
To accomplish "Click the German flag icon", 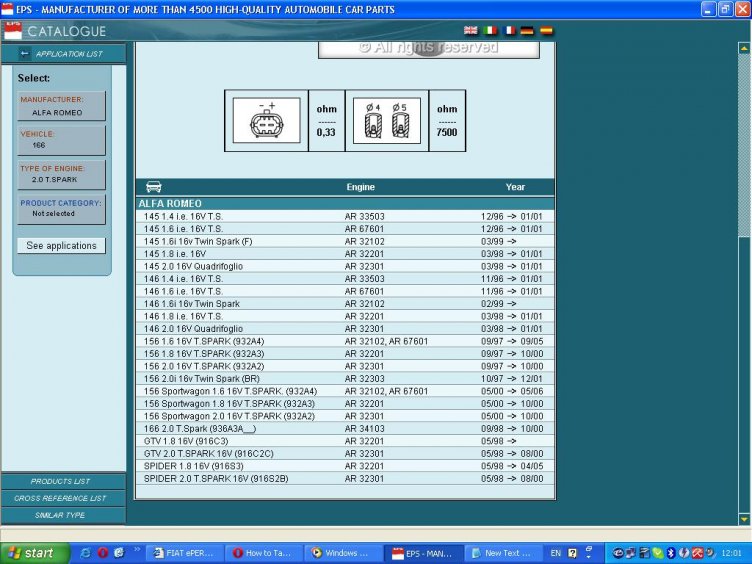I will pos(527,31).
